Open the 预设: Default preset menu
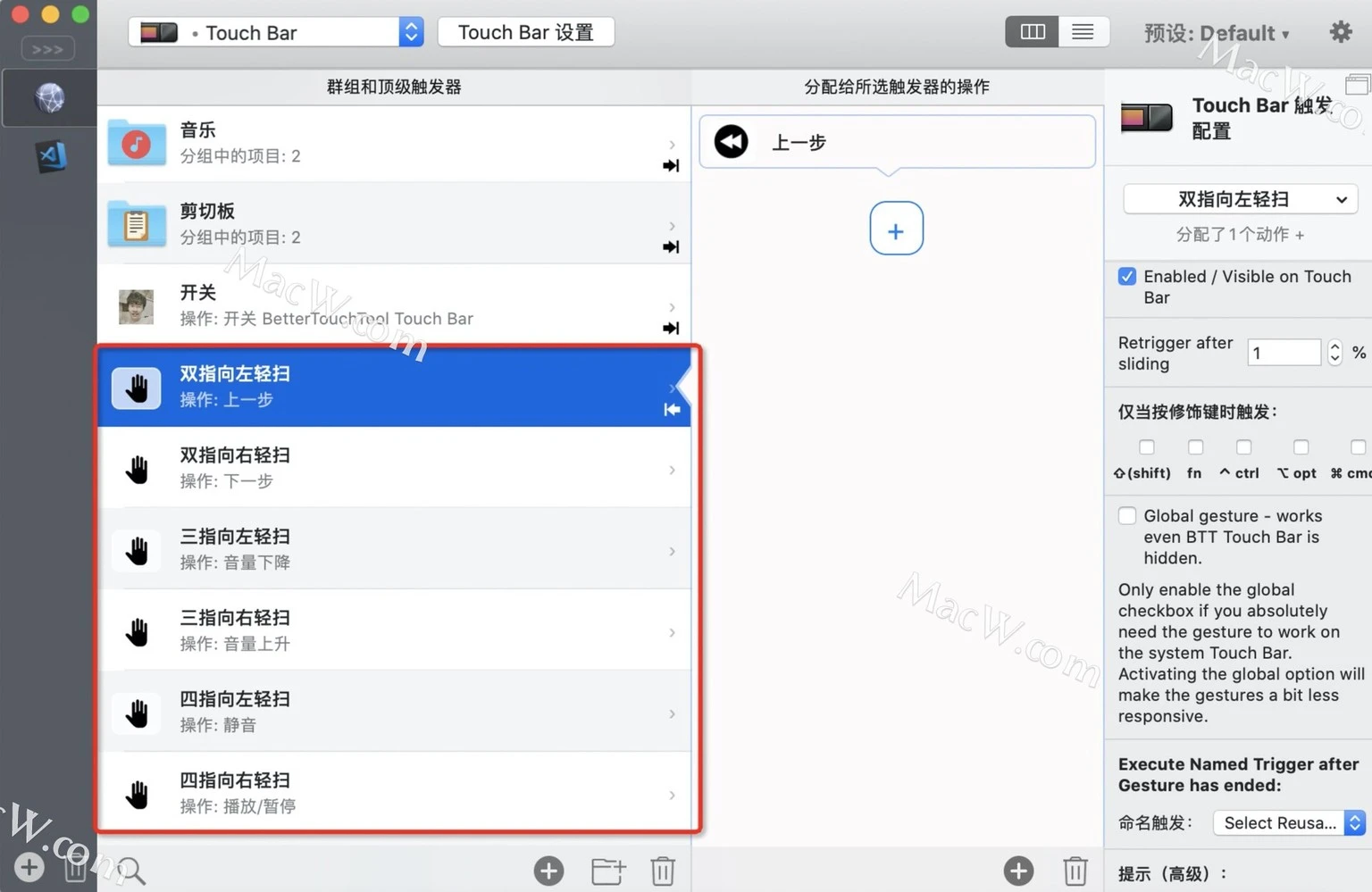This screenshot has width=1372, height=892. (1217, 34)
